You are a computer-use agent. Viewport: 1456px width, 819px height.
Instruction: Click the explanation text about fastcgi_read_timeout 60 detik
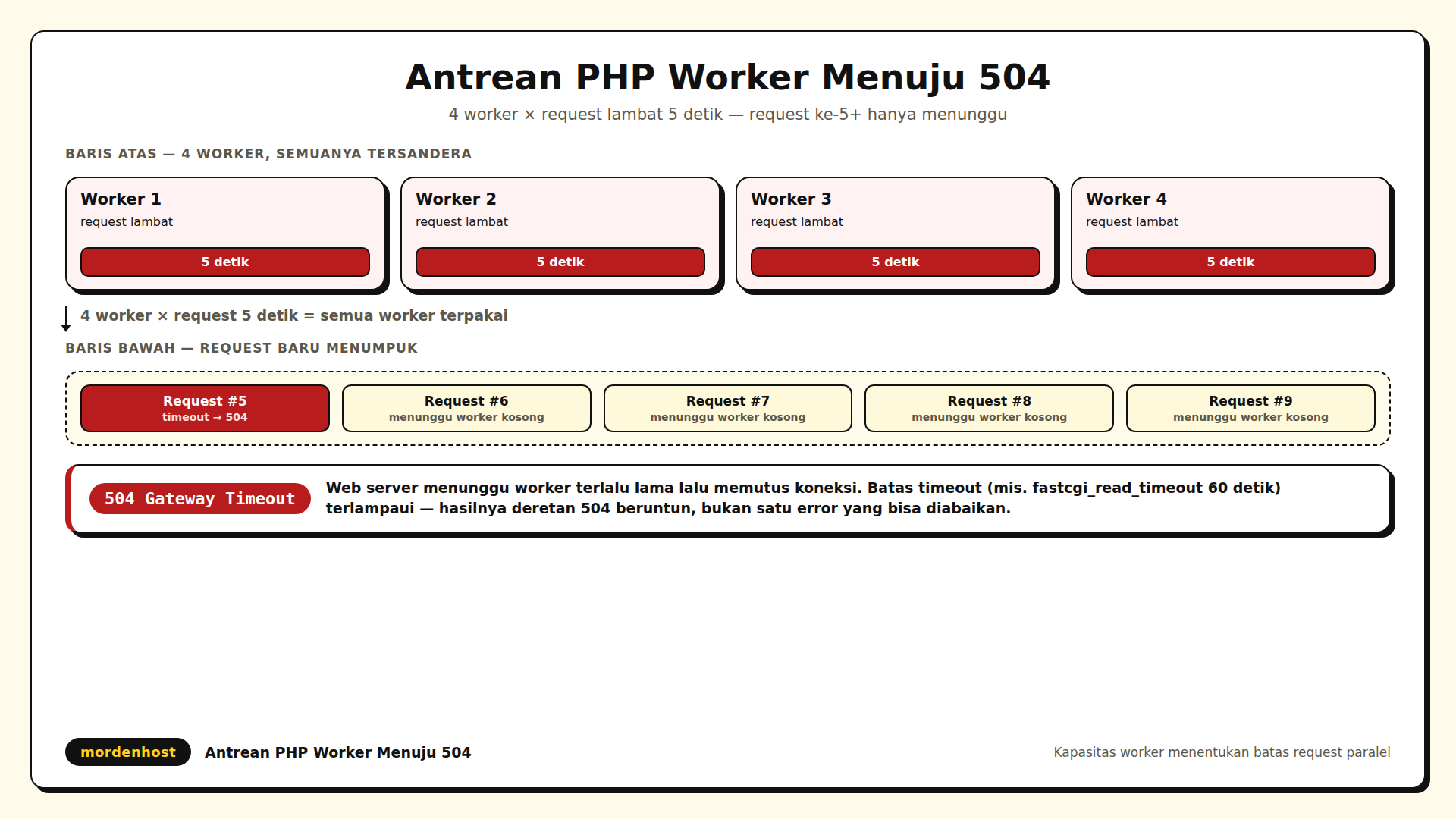point(803,498)
